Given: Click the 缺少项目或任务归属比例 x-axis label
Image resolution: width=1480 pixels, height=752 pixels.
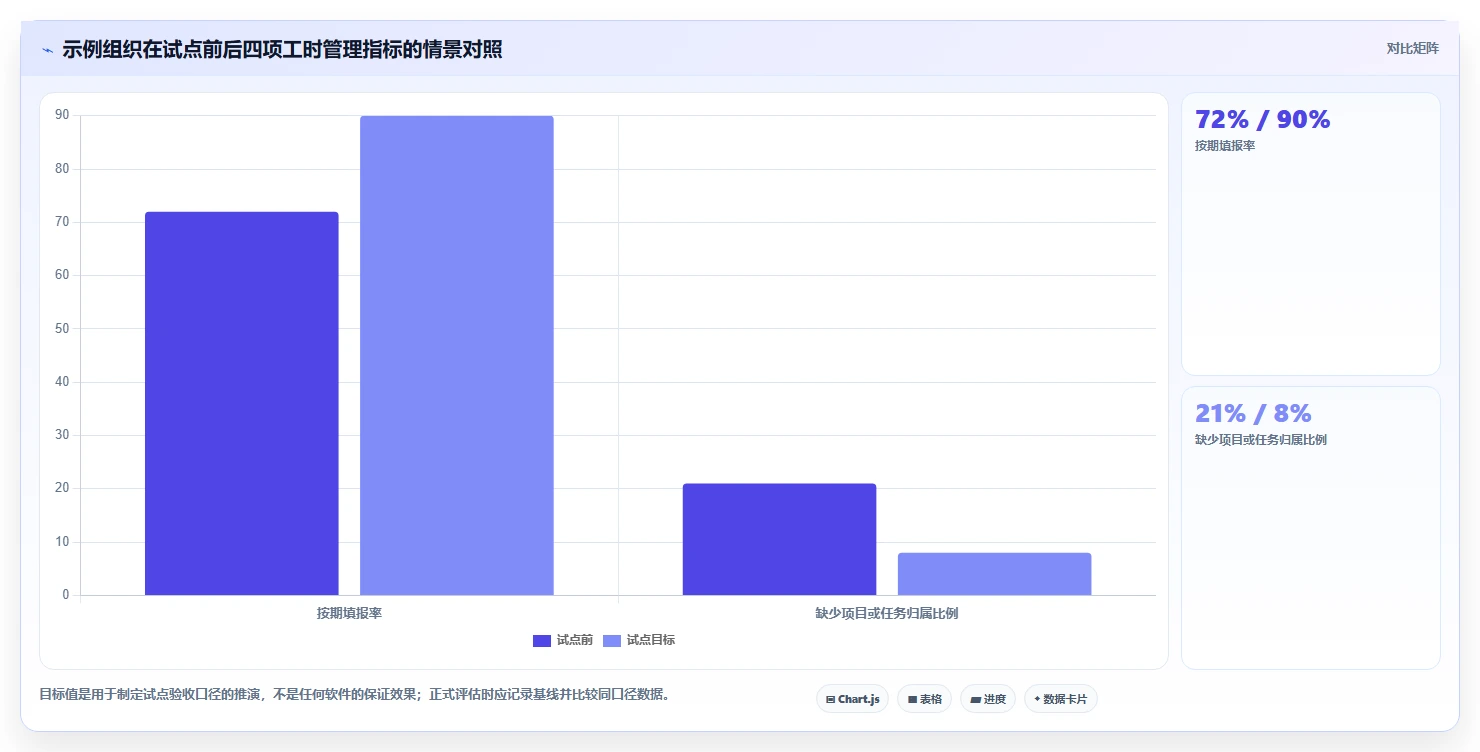Looking at the screenshot, I should [887, 613].
